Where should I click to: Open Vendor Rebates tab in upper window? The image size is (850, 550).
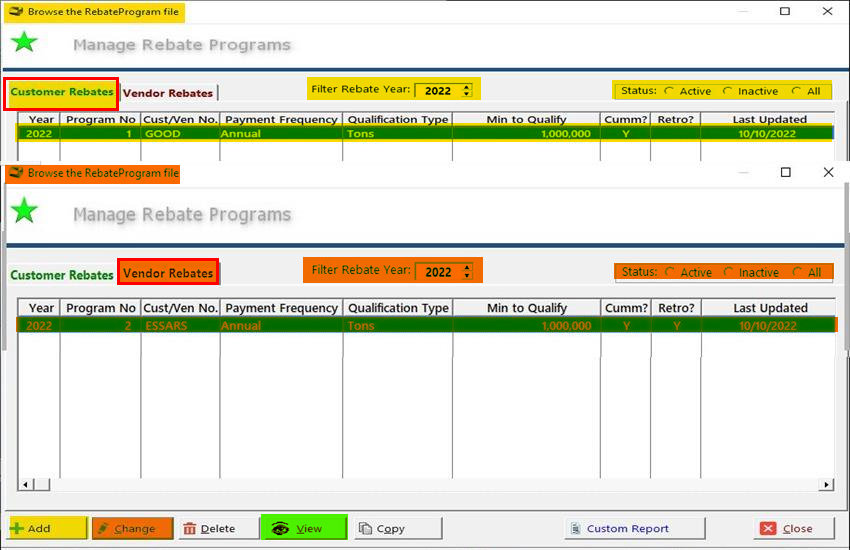pos(168,93)
